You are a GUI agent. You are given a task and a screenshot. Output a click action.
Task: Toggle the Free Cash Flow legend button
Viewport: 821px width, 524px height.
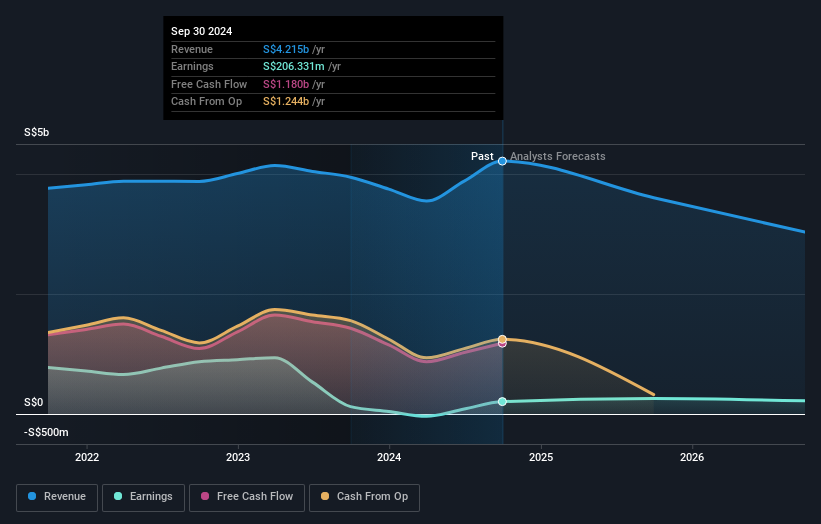(x=247, y=497)
